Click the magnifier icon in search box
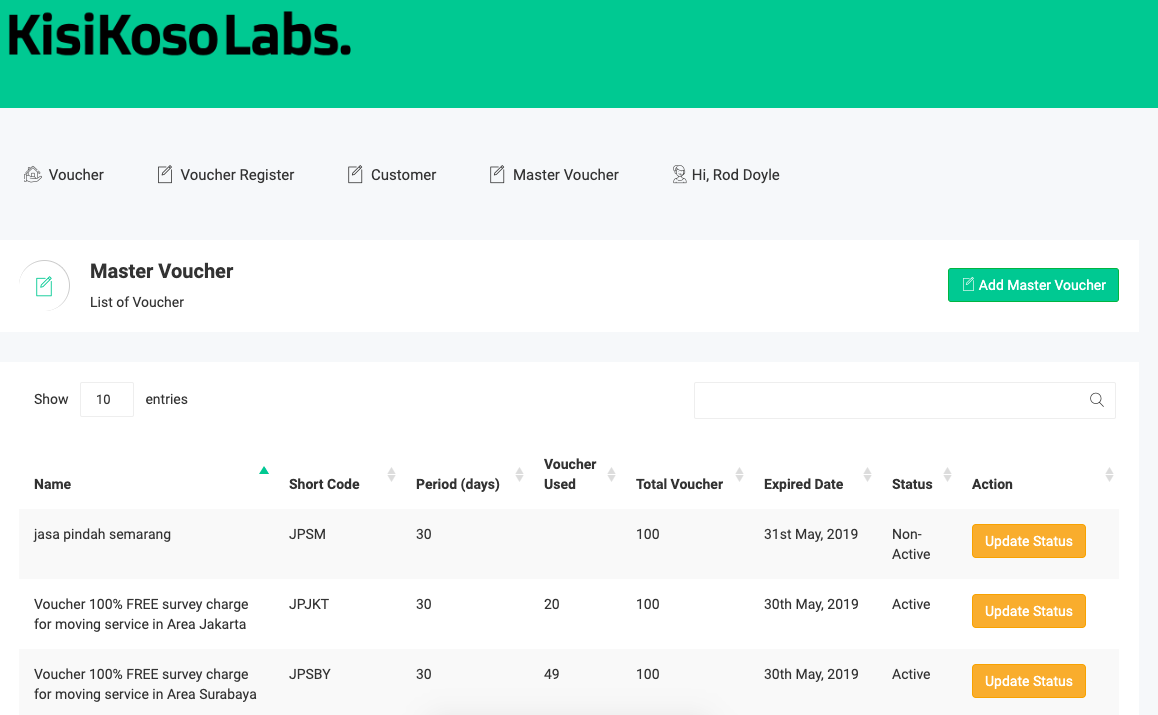The width and height of the screenshot is (1158, 715). (1097, 400)
